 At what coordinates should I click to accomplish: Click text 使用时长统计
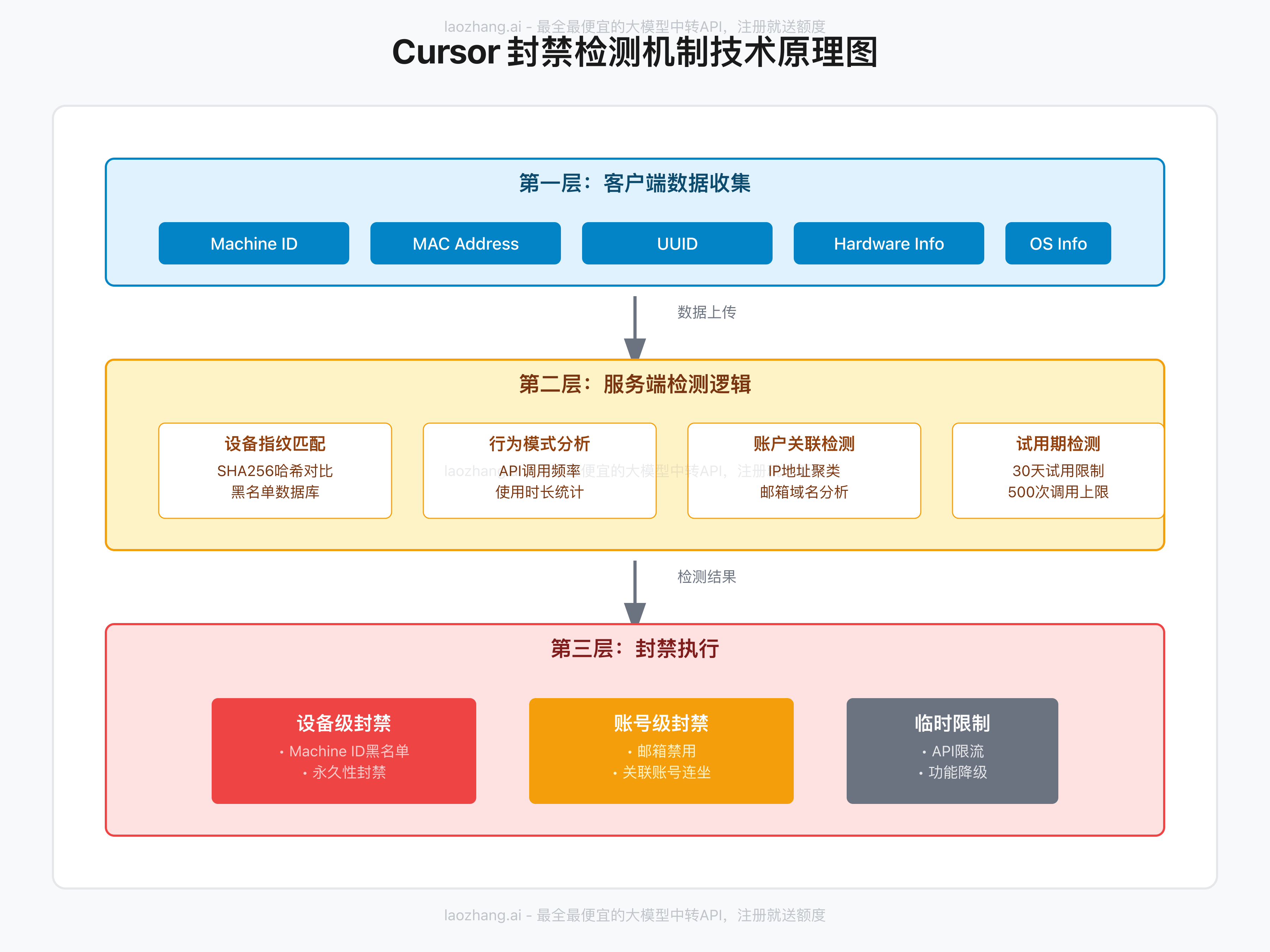540,492
